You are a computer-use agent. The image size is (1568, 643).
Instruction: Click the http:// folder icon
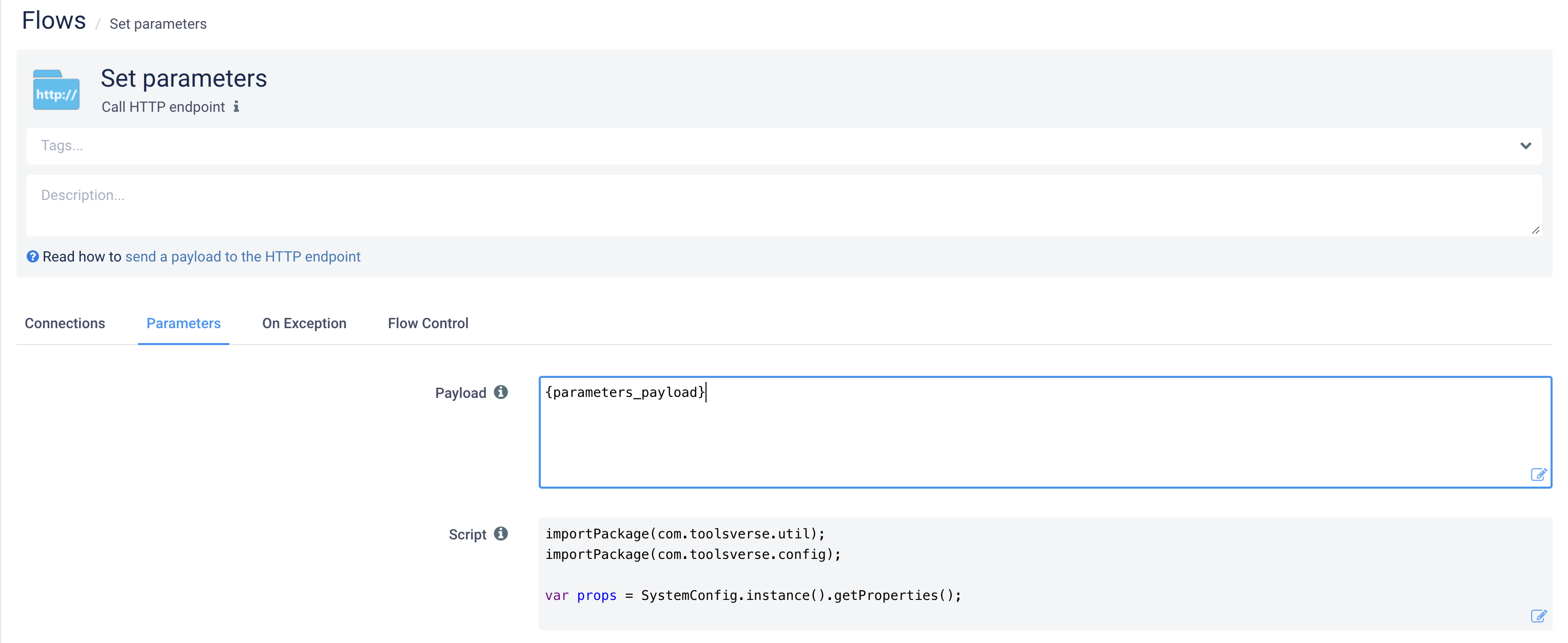[56, 91]
